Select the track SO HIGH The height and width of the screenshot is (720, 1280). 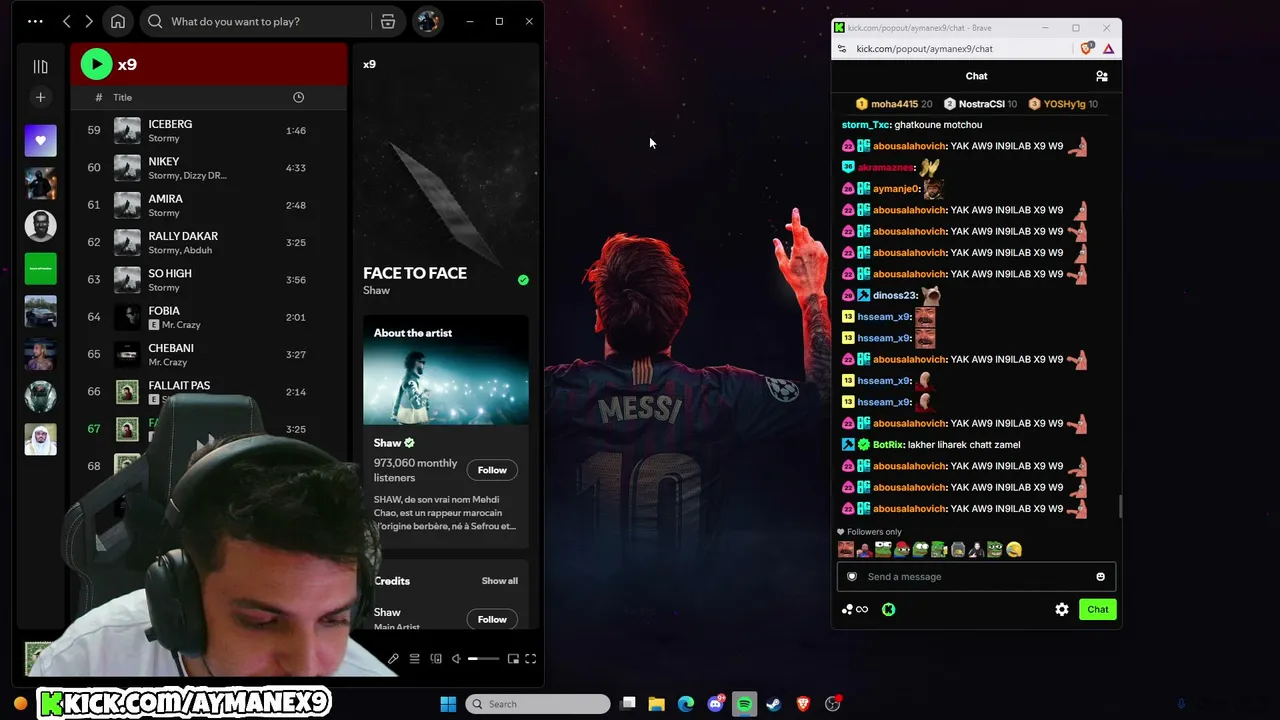click(x=209, y=279)
